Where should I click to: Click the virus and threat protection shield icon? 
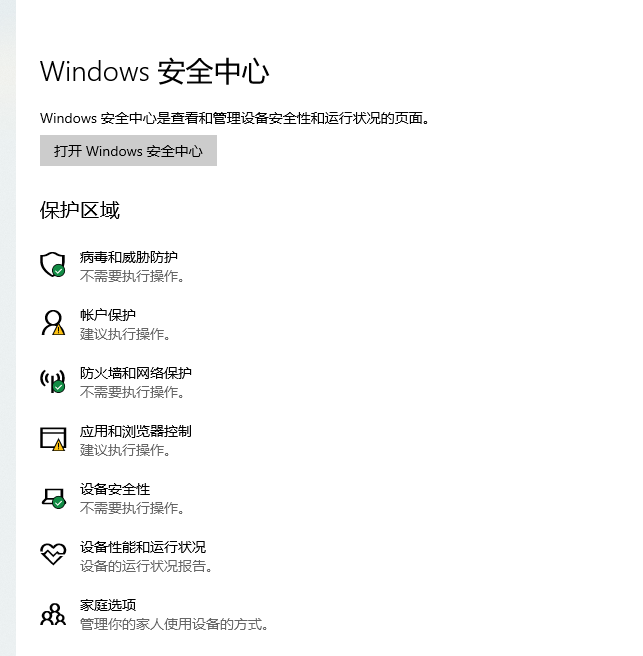tap(52, 265)
